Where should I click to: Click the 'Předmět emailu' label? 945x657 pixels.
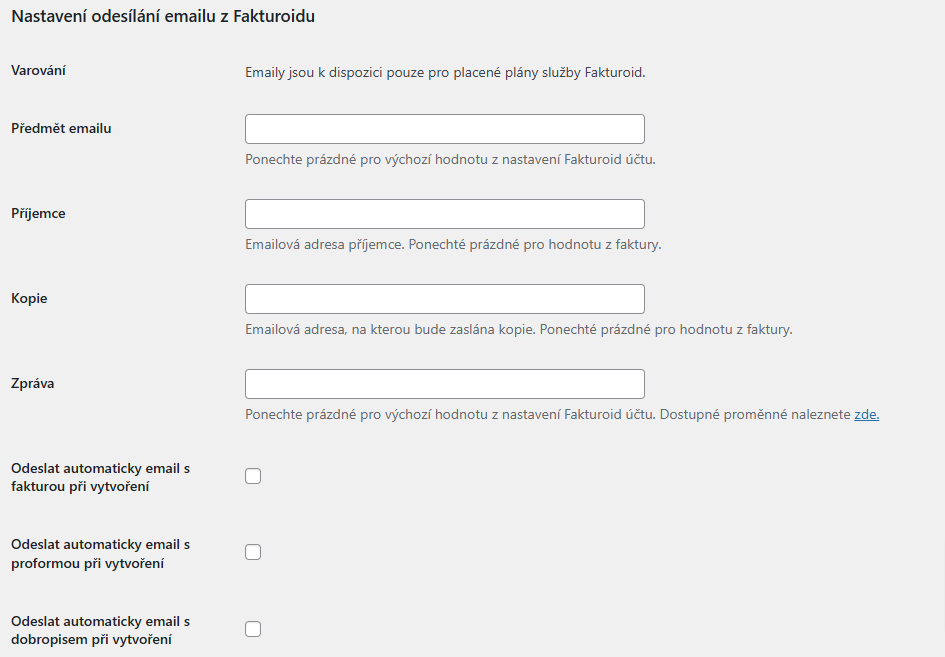61,128
